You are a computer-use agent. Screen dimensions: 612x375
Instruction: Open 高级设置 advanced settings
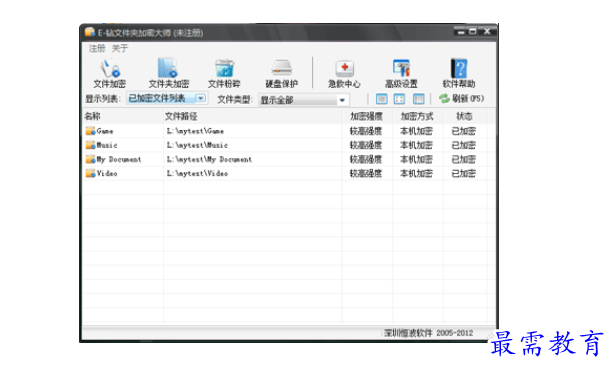401,73
